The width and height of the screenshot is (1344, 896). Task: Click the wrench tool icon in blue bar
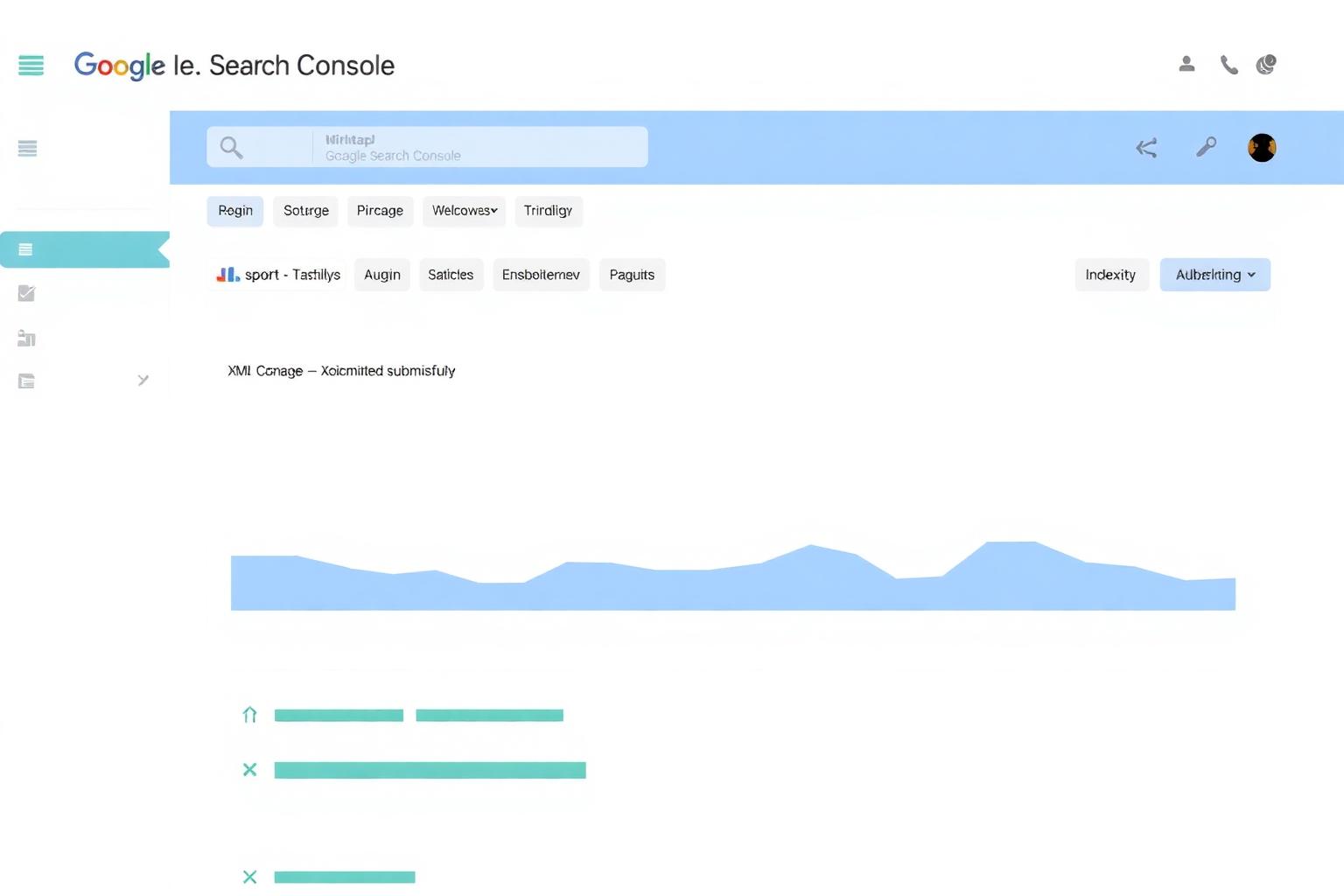click(1206, 147)
